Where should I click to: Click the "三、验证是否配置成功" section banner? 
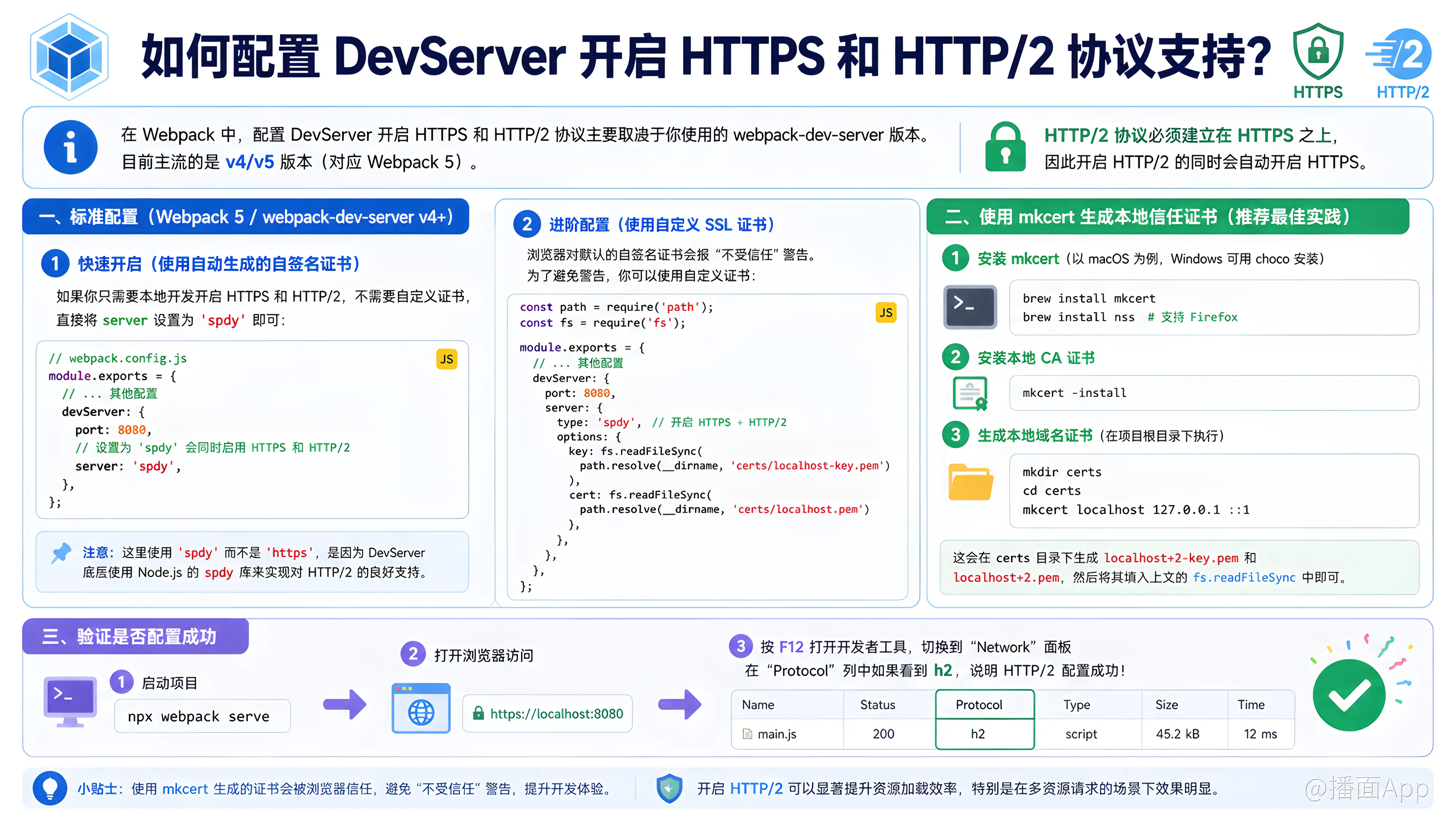pos(135,637)
